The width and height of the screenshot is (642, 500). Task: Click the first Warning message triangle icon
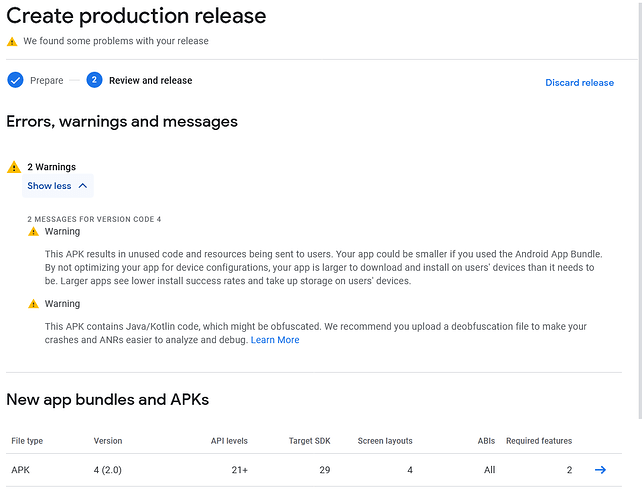pos(33,232)
